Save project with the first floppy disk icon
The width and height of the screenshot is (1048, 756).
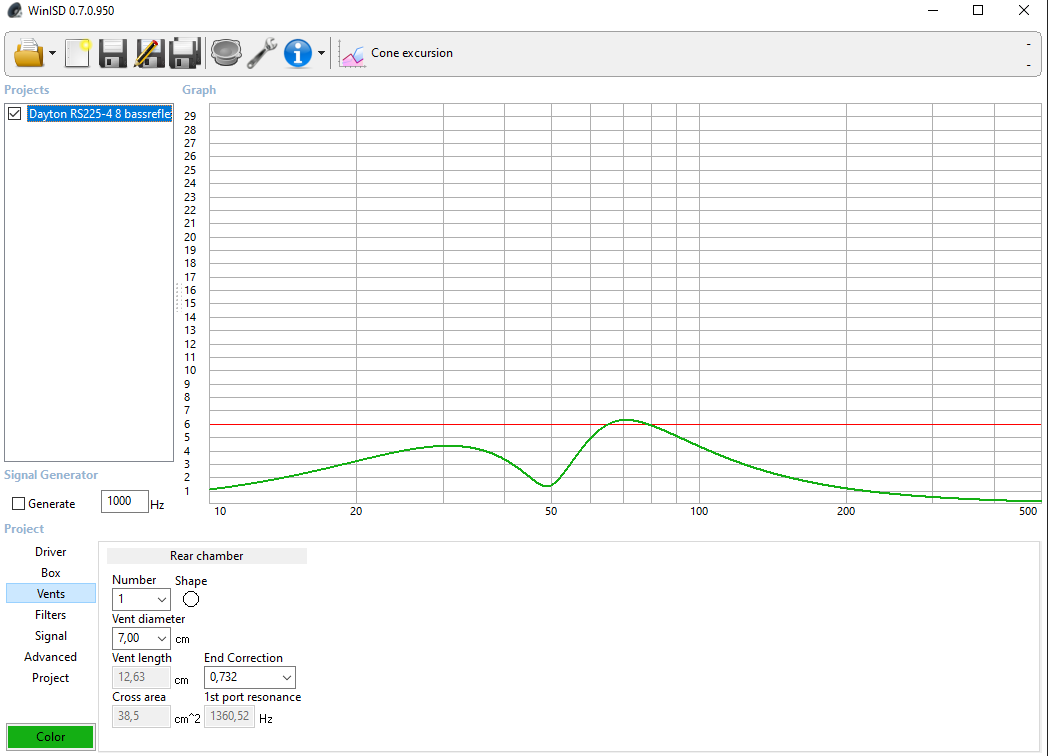pyautogui.click(x=112, y=53)
